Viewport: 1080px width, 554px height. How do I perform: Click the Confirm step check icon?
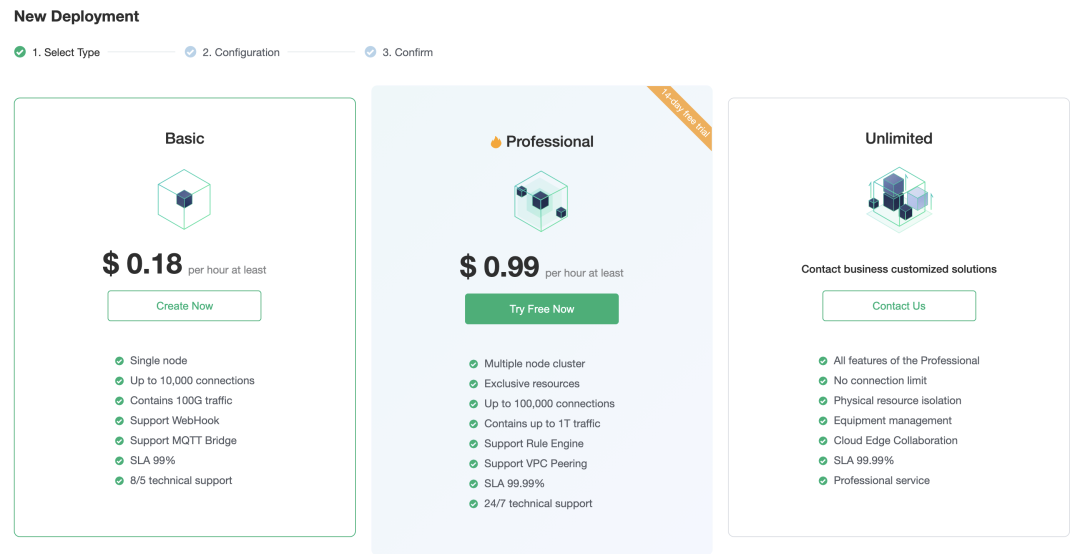(370, 52)
